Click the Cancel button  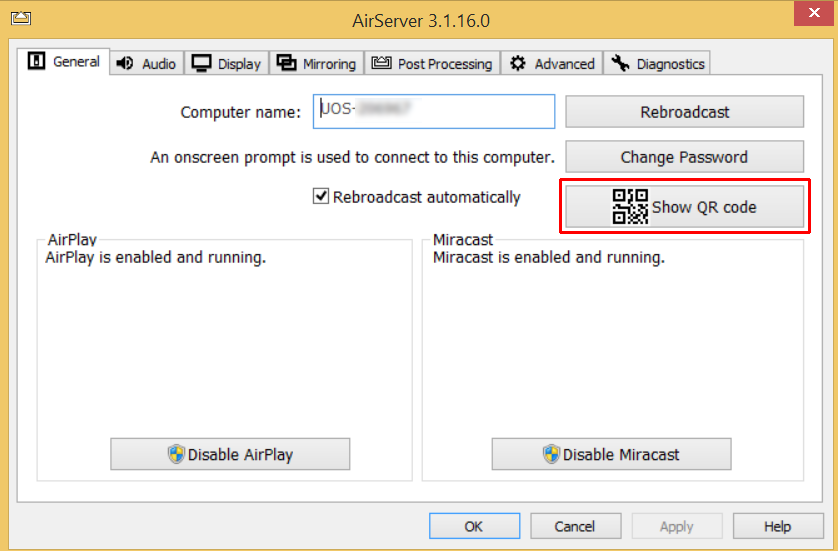click(x=574, y=526)
